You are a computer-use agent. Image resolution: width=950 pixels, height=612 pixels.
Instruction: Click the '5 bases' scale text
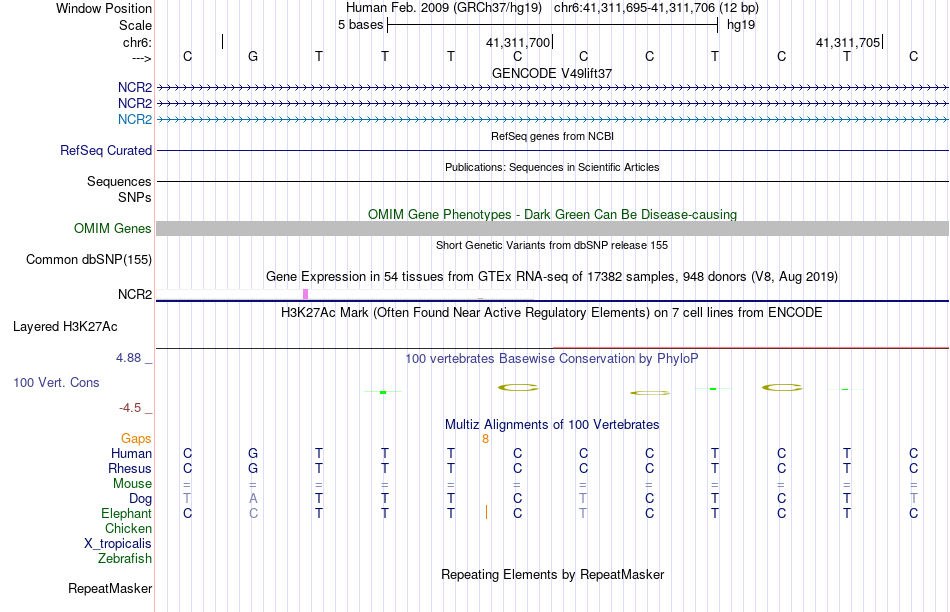(x=360, y=25)
